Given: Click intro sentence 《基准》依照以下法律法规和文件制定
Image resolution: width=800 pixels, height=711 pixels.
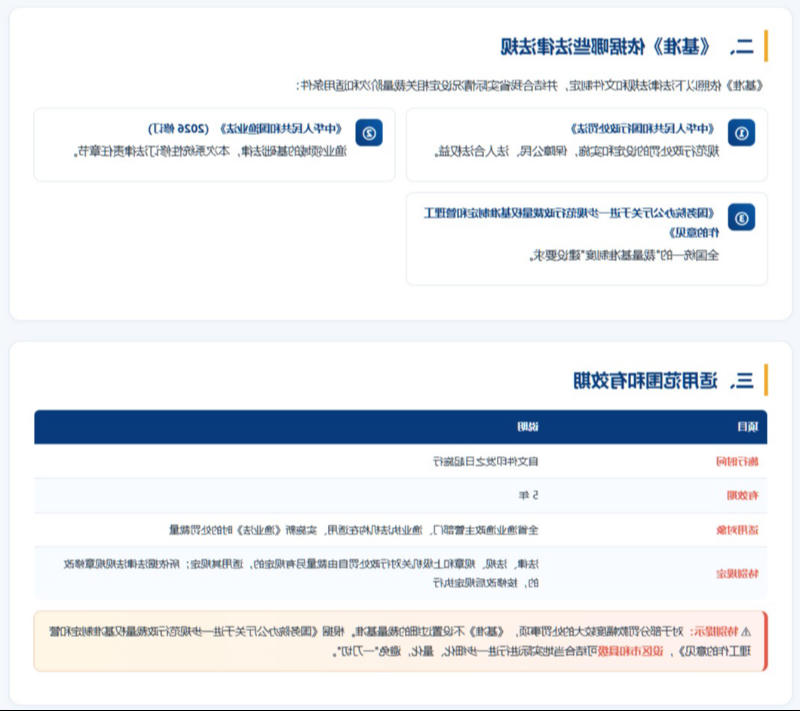Looking at the screenshot, I should (x=666, y=85).
